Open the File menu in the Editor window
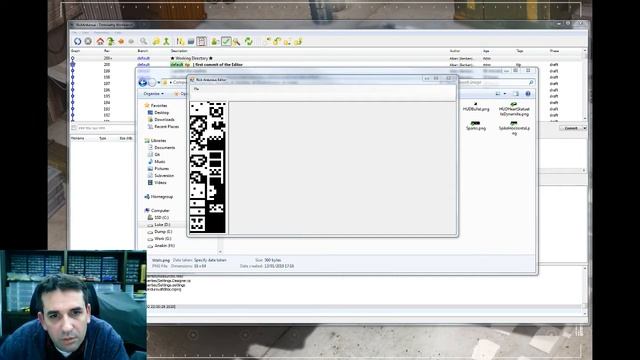Viewport: 640px width, 360px height. 196,89
